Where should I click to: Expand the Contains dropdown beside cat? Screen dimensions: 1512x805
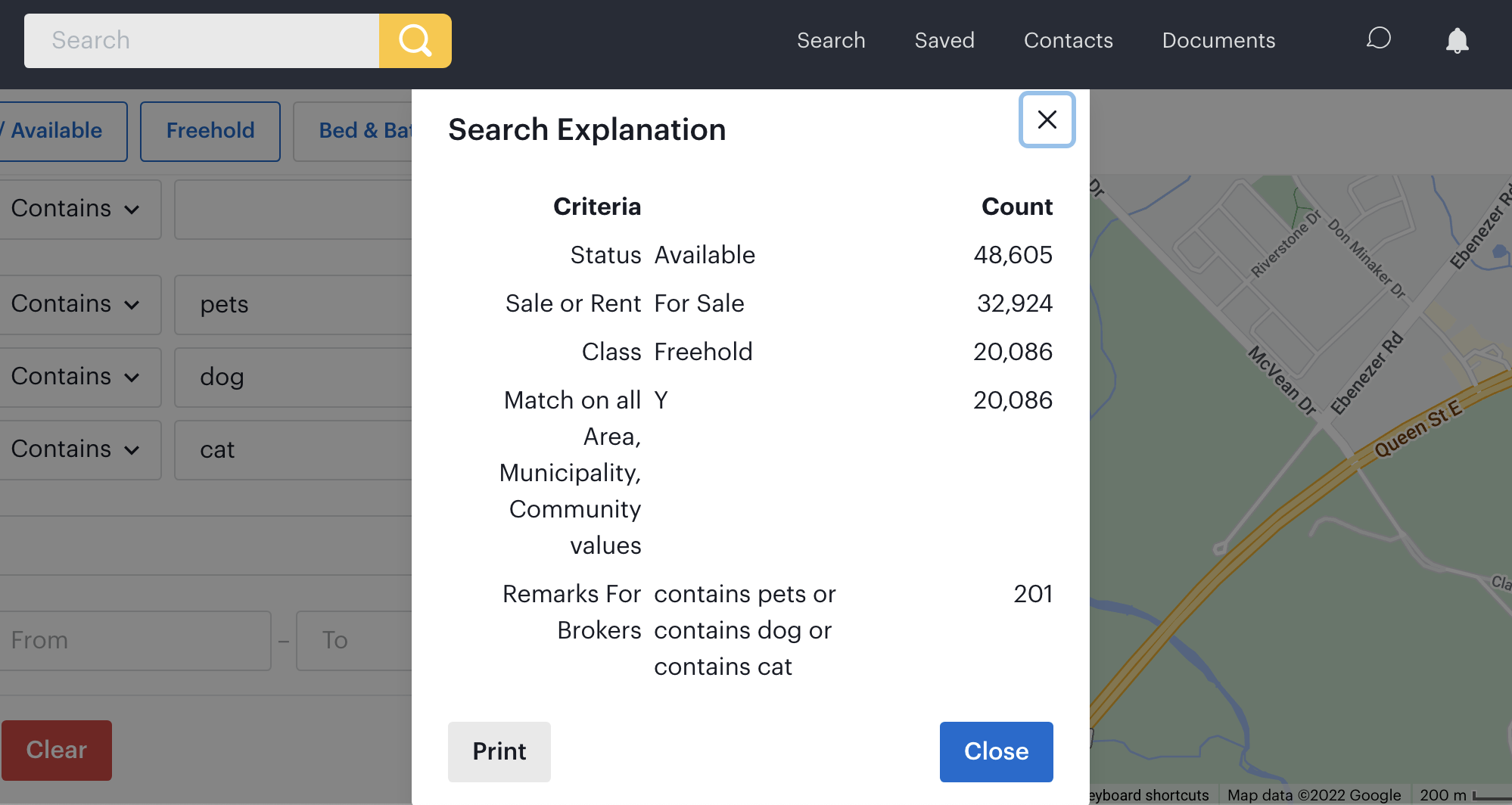76,449
